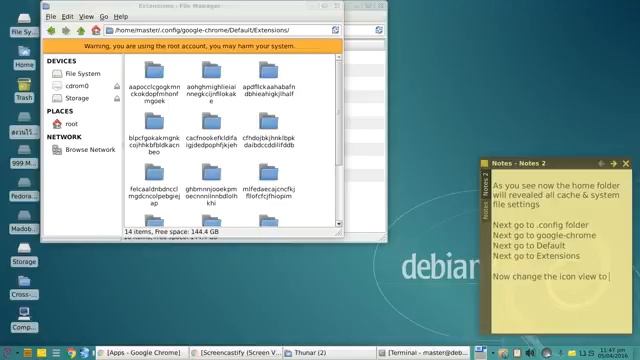Viewport: 640px width, 360px height.
Task: Click inside the yellow note text area
Action: click(561, 251)
